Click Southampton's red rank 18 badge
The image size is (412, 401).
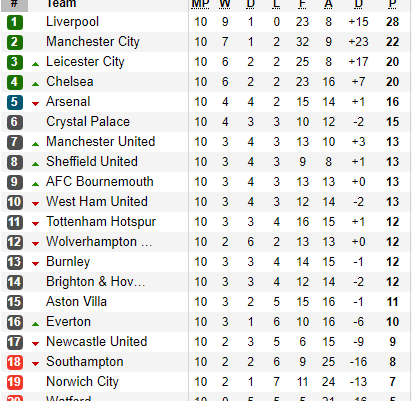(15, 362)
